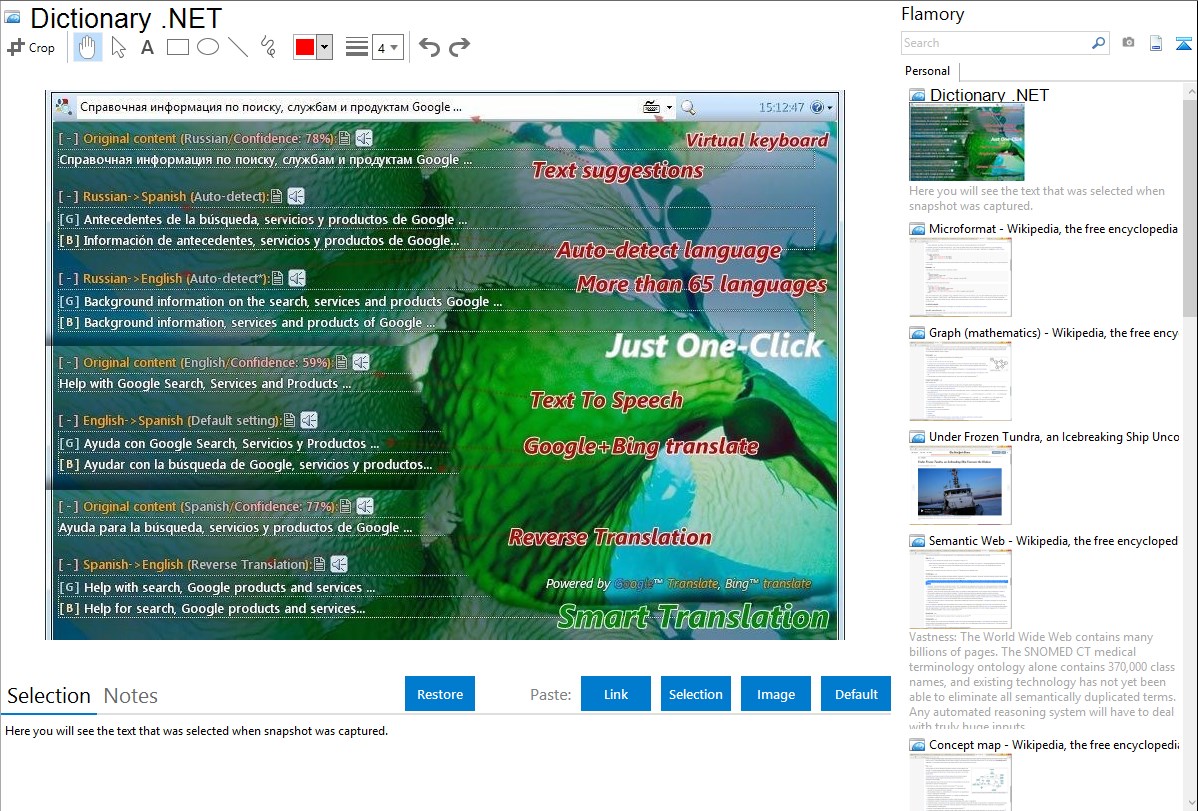The image size is (1198, 811).
Task: Select the Crop tool
Action: click(31, 47)
